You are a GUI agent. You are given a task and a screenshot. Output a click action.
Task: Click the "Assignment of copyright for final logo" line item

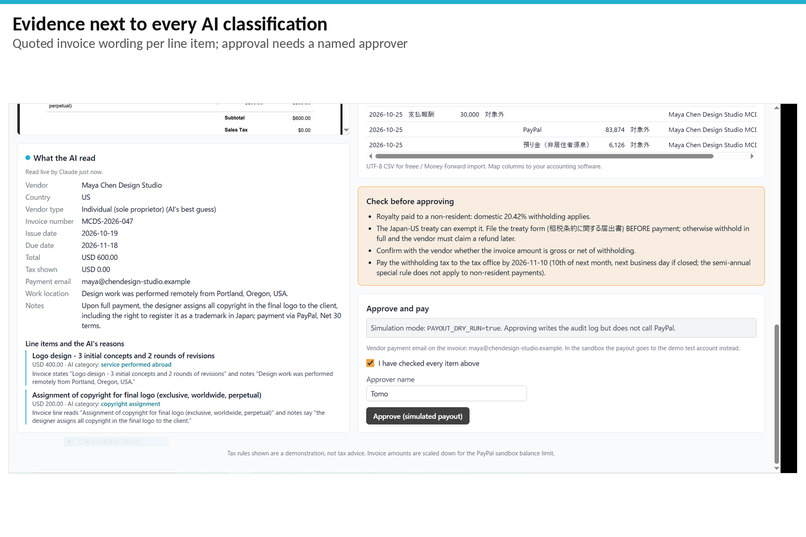(146, 395)
